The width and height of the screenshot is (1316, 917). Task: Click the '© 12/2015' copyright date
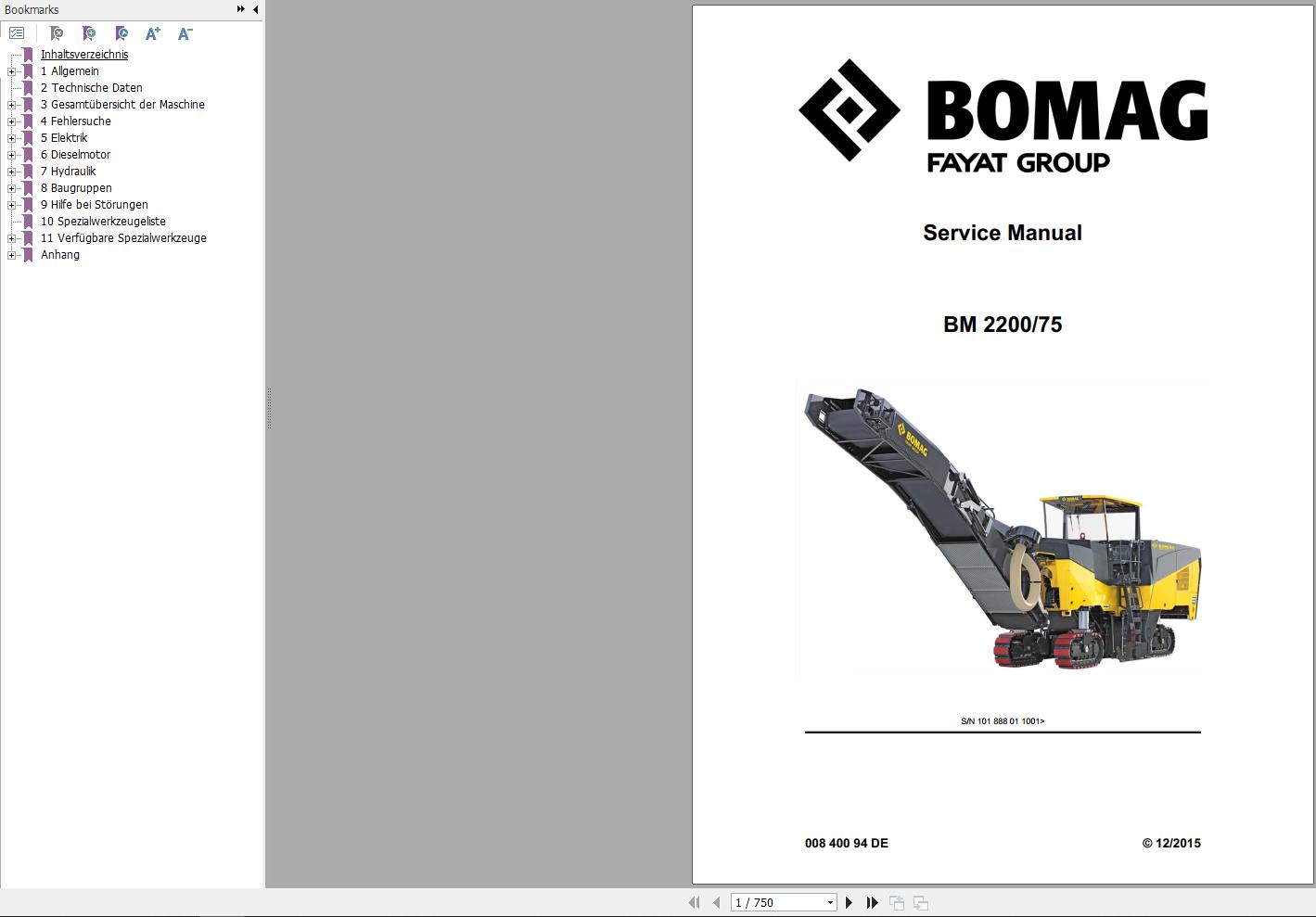click(1171, 843)
